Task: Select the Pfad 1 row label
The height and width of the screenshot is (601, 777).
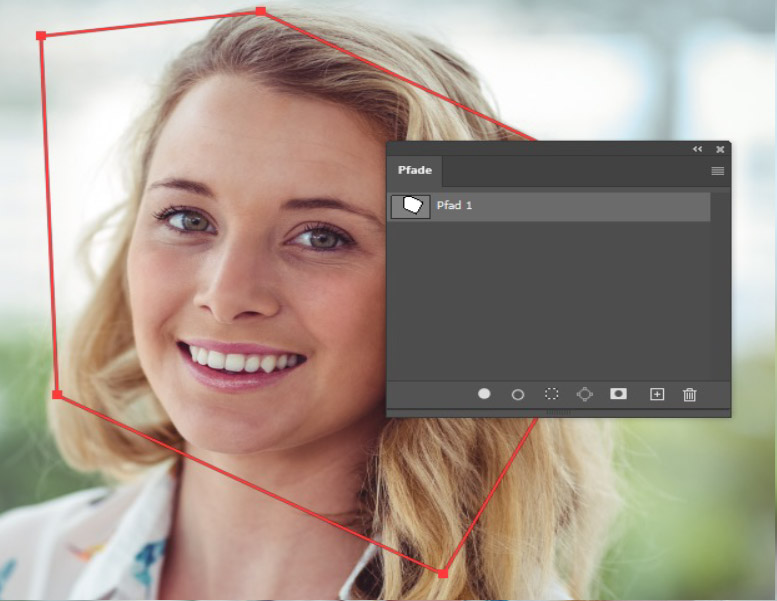Action: 454,205
